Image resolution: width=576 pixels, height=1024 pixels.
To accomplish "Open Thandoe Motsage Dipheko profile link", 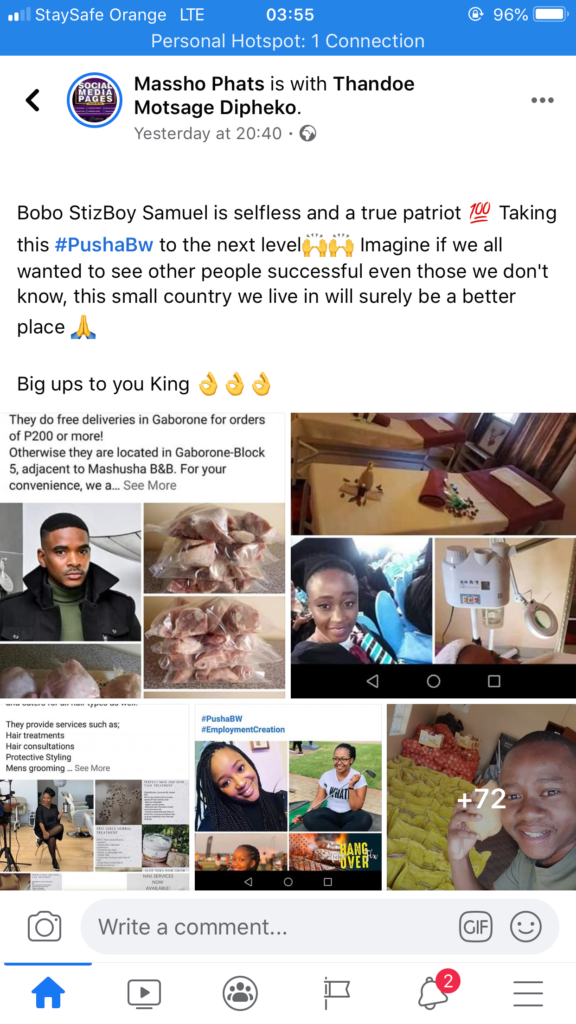I will [x=274, y=95].
